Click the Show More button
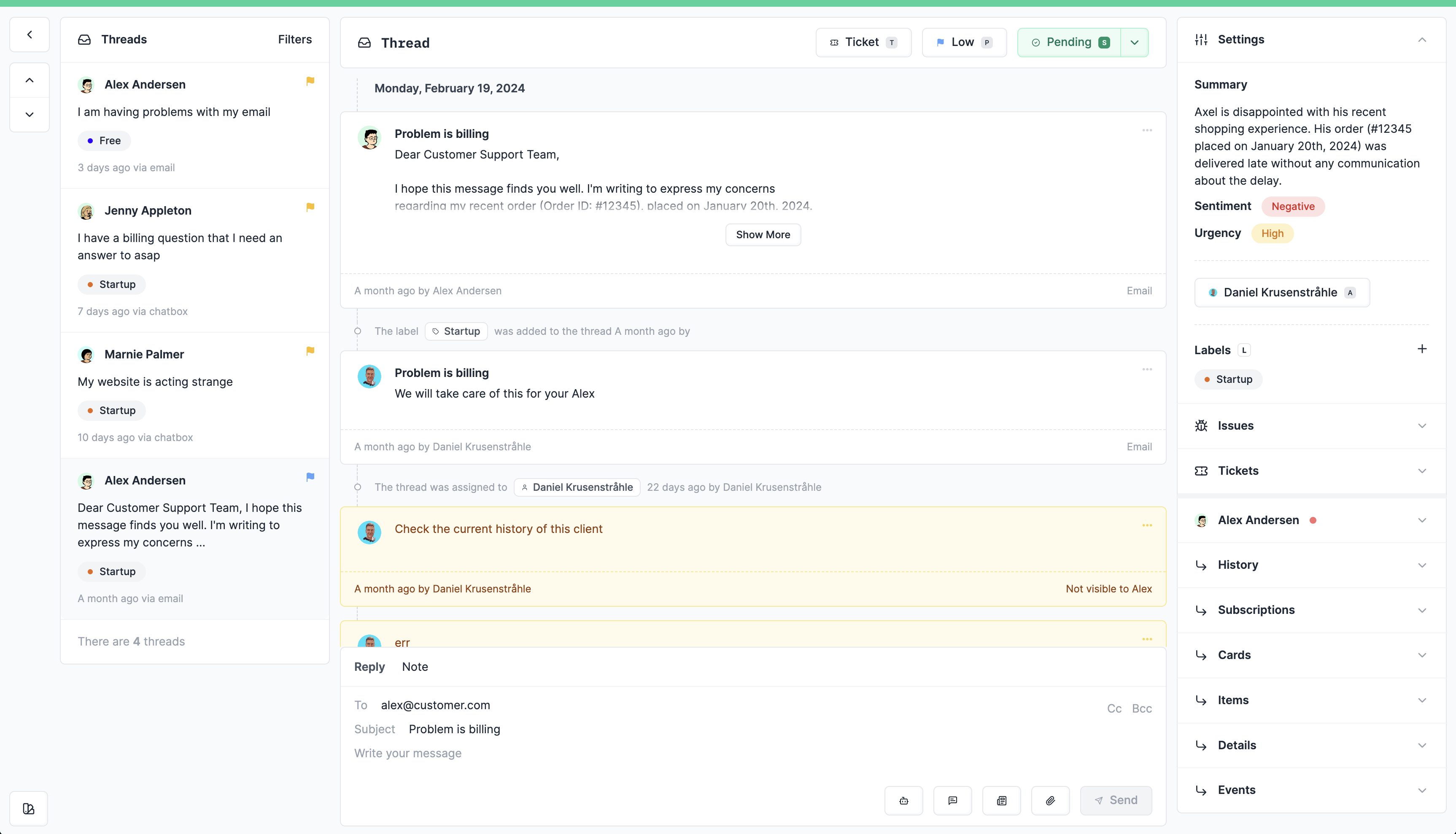 [x=763, y=234]
